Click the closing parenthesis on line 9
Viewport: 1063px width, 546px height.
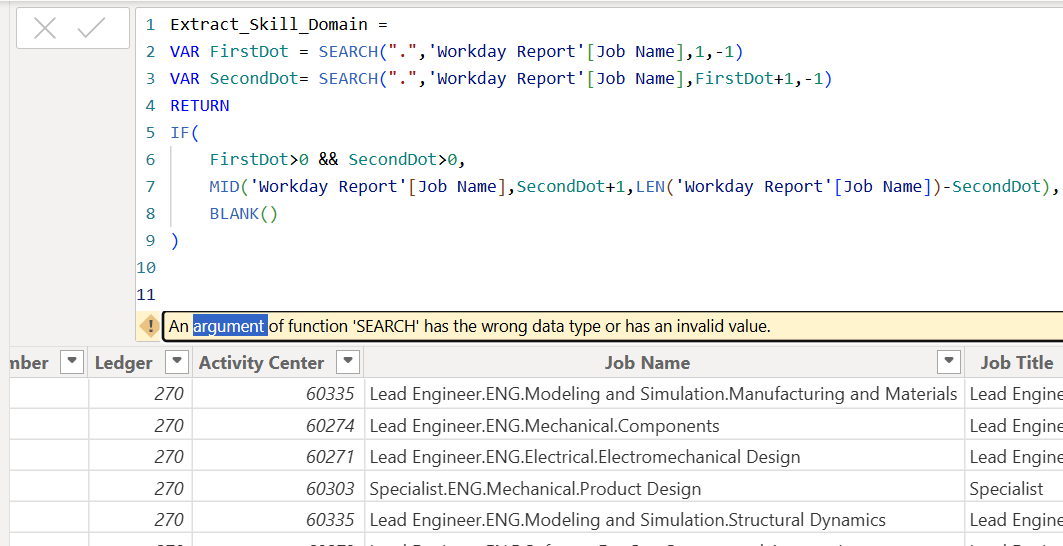coord(175,241)
